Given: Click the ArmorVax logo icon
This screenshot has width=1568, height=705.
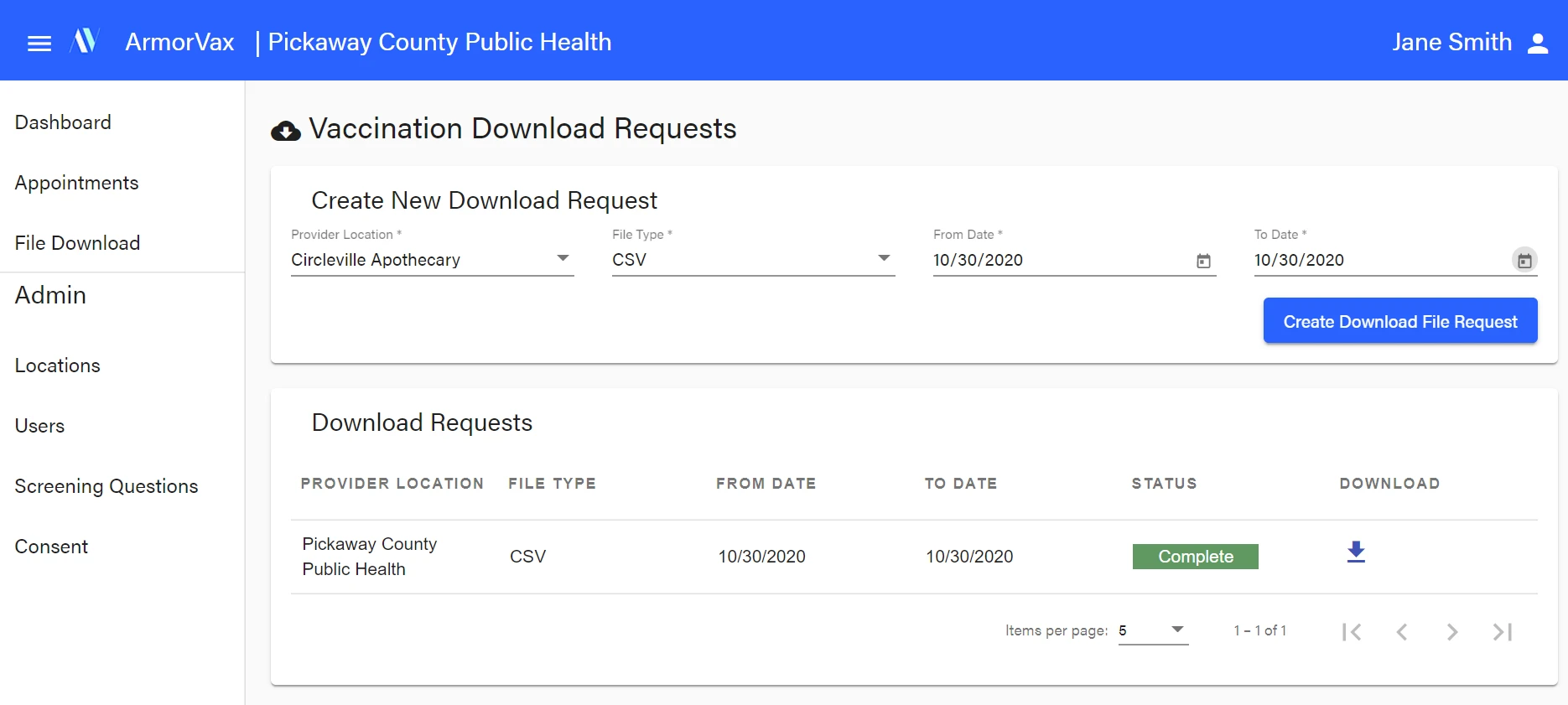Looking at the screenshot, I should 85,40.
